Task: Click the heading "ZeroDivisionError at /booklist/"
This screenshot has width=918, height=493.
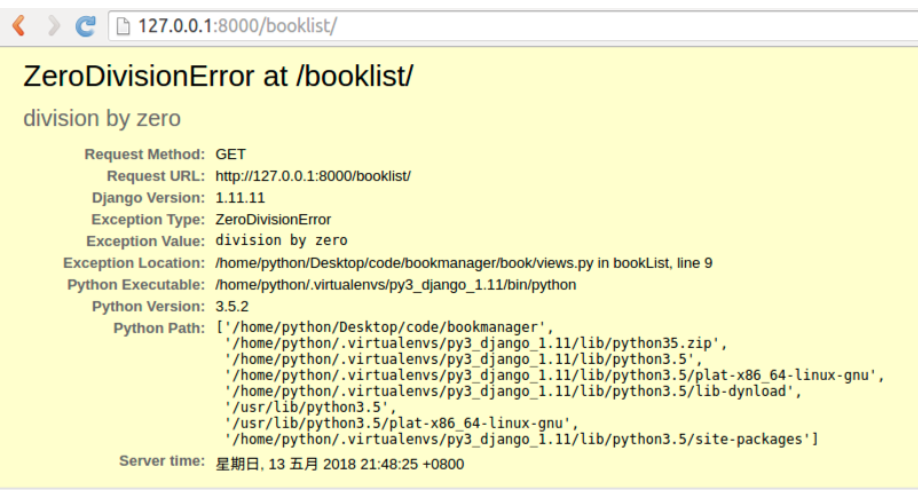Action: [x=218, y=76]
